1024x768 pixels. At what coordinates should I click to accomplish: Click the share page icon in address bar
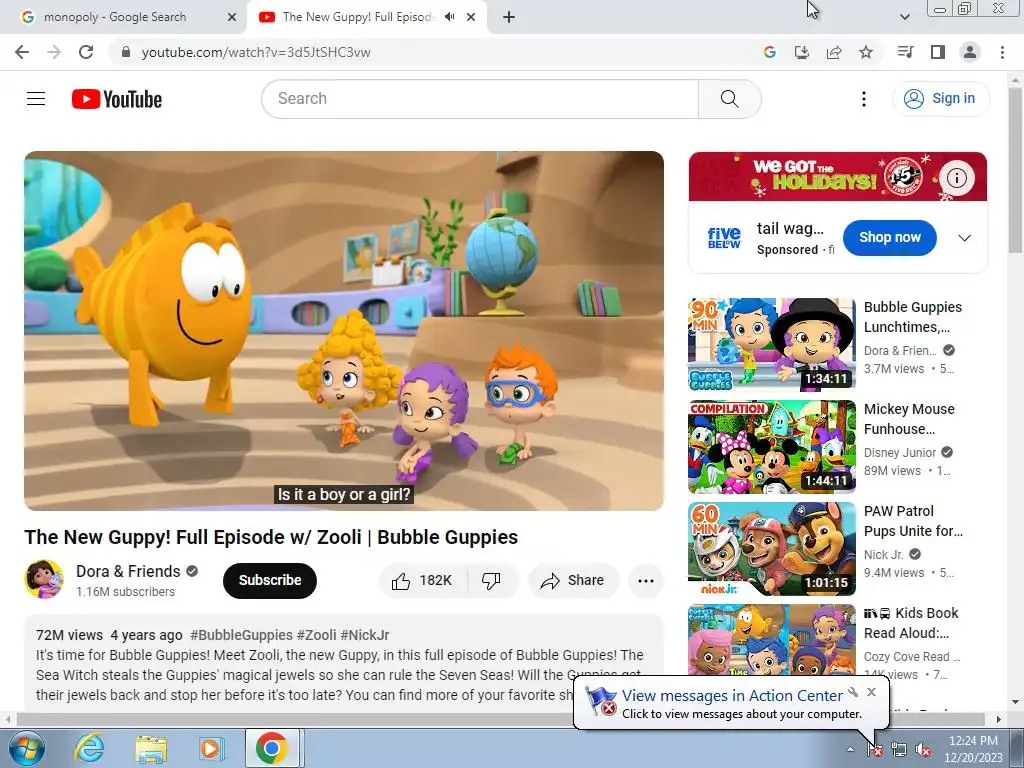coord(834,52)
